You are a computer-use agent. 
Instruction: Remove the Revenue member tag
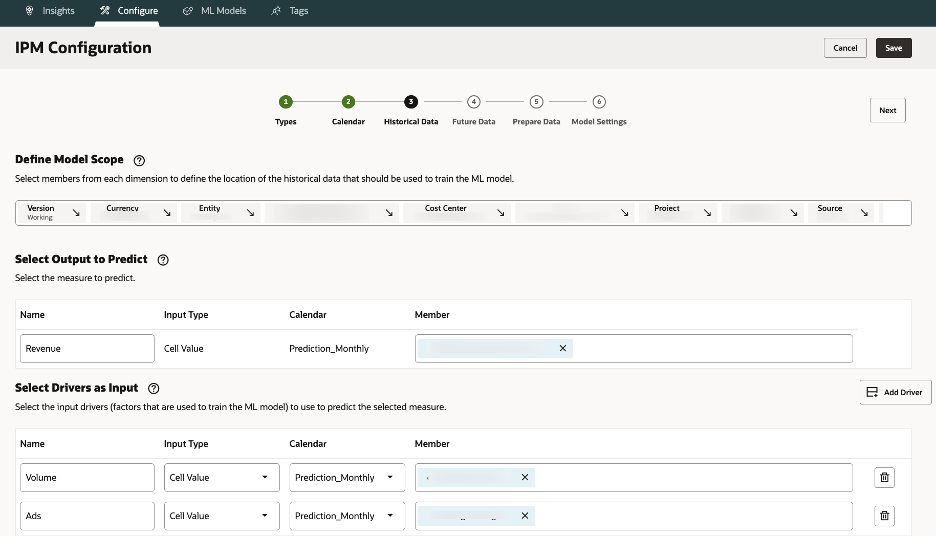pos(563,348)
